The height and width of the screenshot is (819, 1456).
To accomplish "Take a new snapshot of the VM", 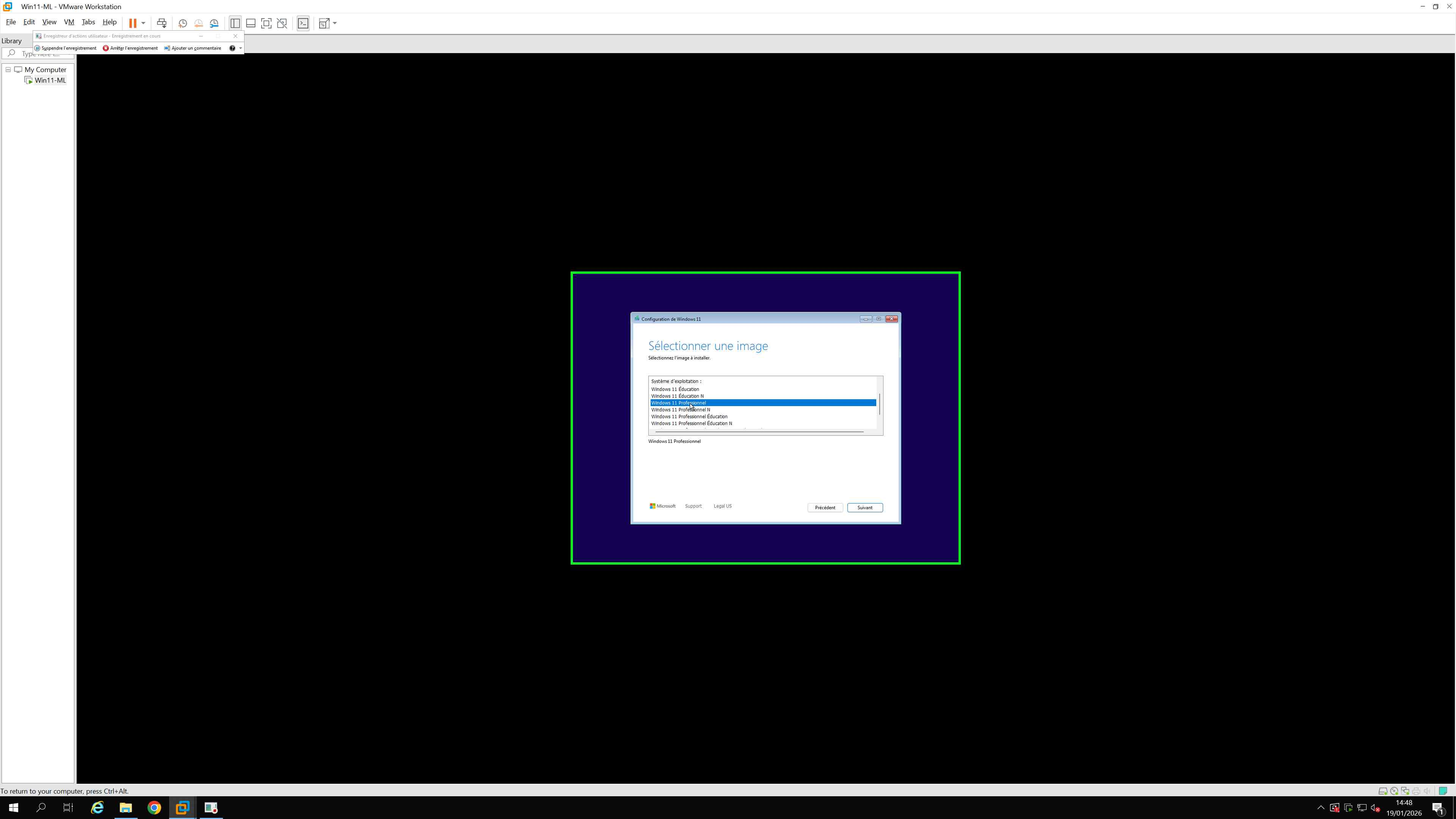I will point(182,23).
